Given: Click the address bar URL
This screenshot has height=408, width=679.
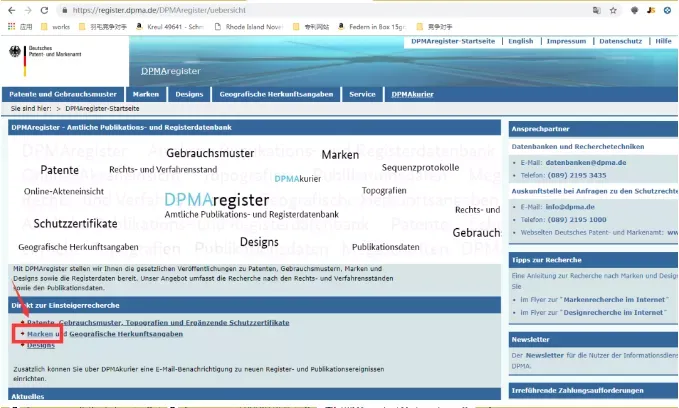Looking at the screenshot, I should [159, 10].
